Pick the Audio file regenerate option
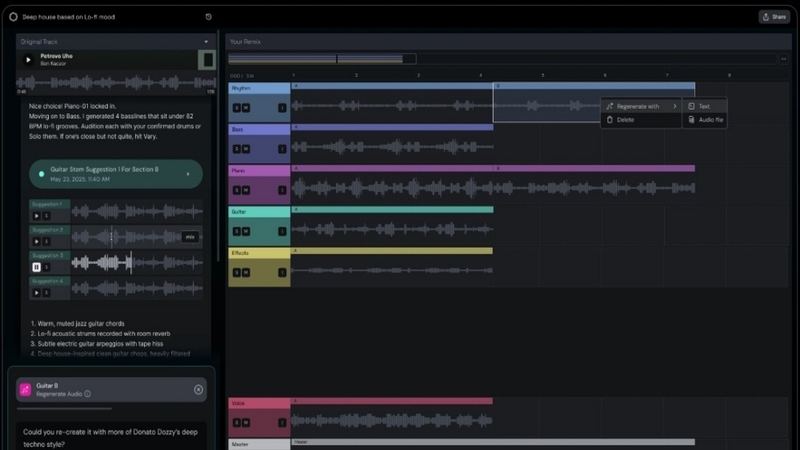This screenshot has width=800, height=450. pyautogui.click(x=710, y=120)
